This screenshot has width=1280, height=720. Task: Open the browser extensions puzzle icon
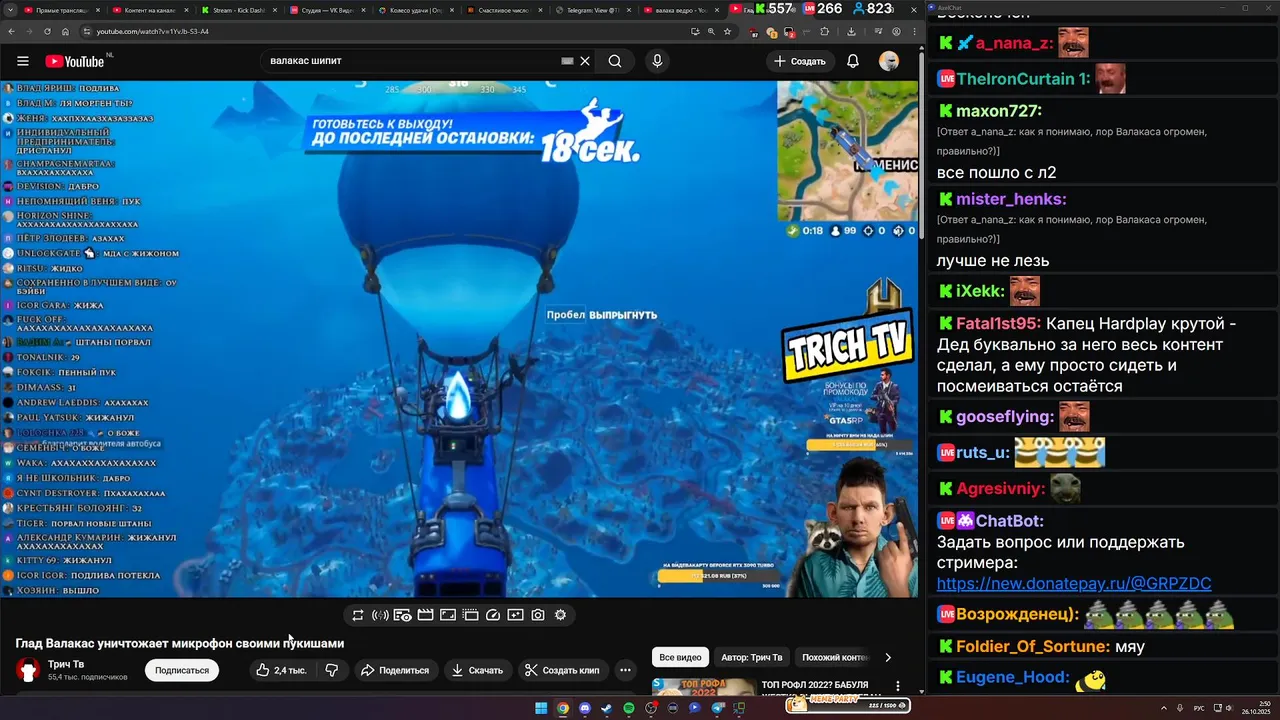click(x=824, y=31)
